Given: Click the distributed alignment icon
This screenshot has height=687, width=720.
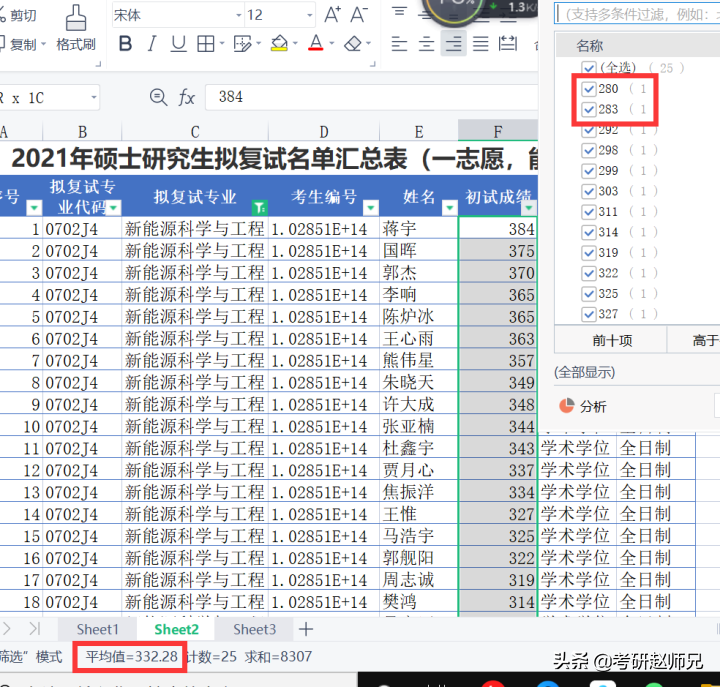Looking at the screenshot, I should pos(508,44).
